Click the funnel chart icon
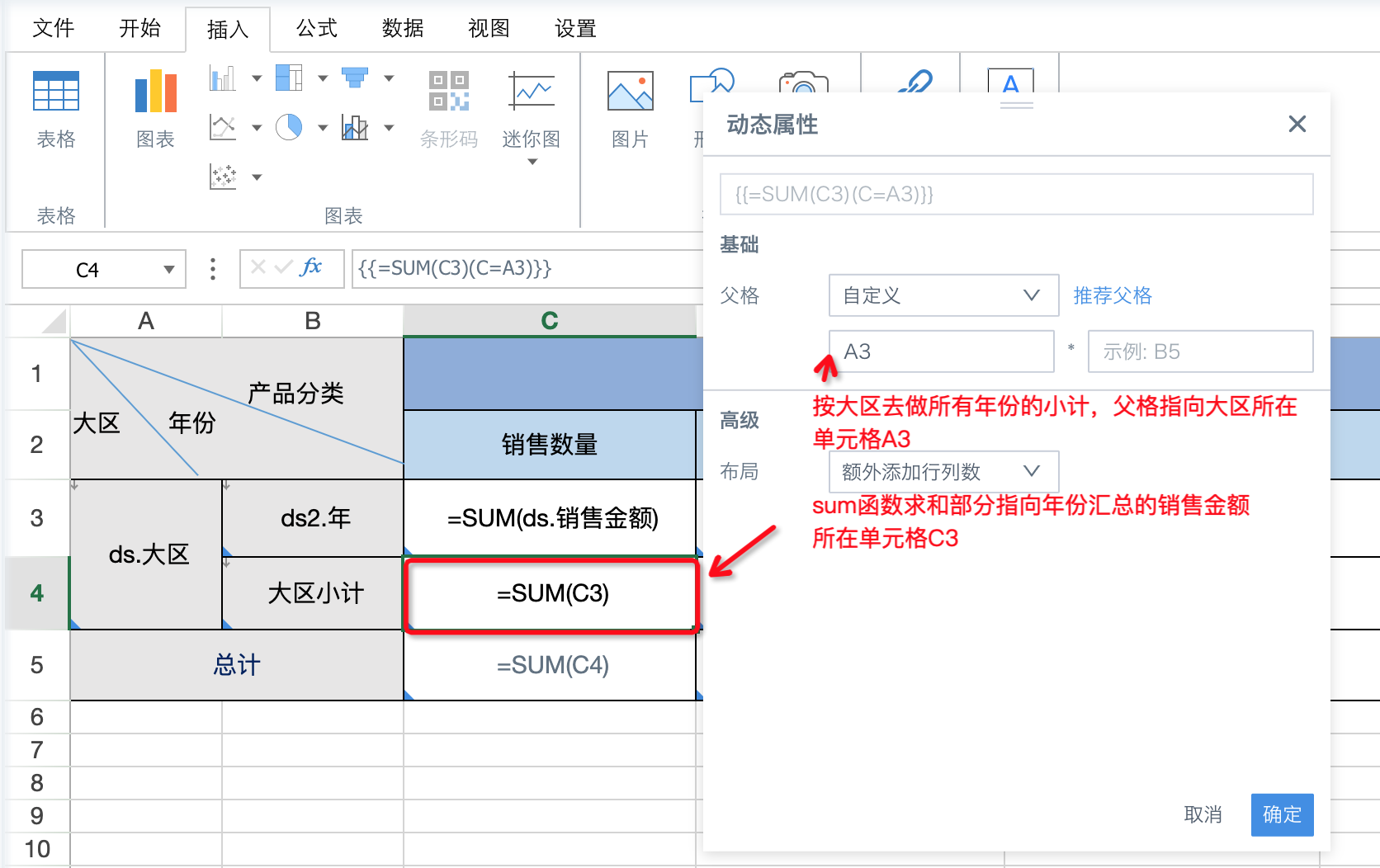 (x=355, y=78)
